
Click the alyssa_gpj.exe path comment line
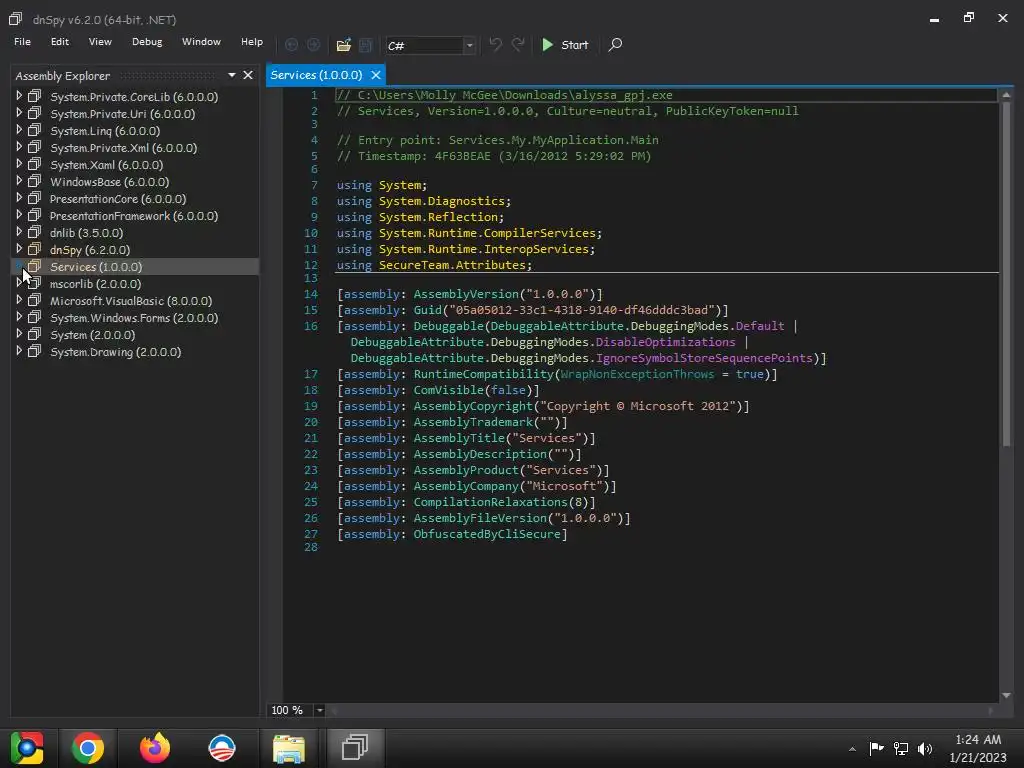505,95
